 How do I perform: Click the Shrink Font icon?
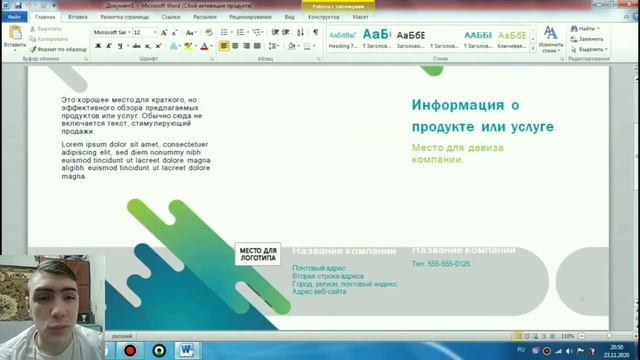coord(174,33)
